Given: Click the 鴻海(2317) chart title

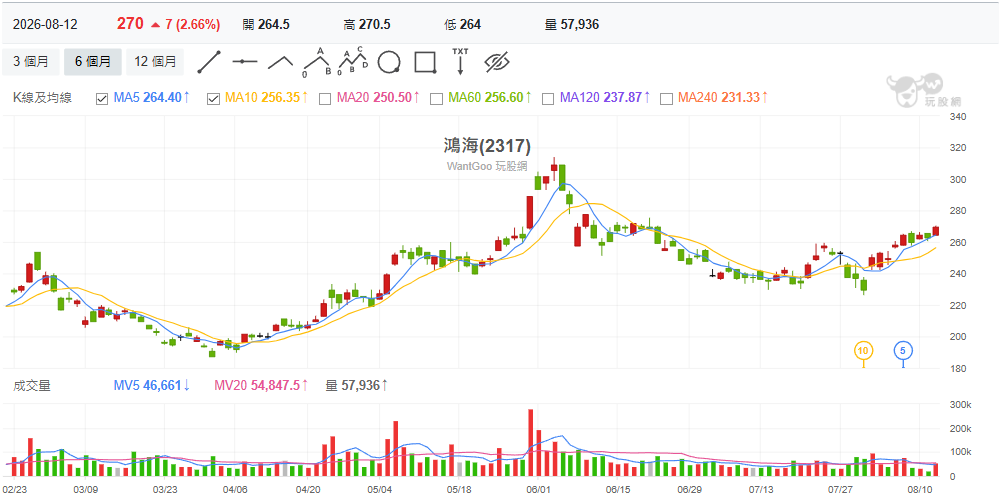Looking at the screenshot, I should pos(487,146).
